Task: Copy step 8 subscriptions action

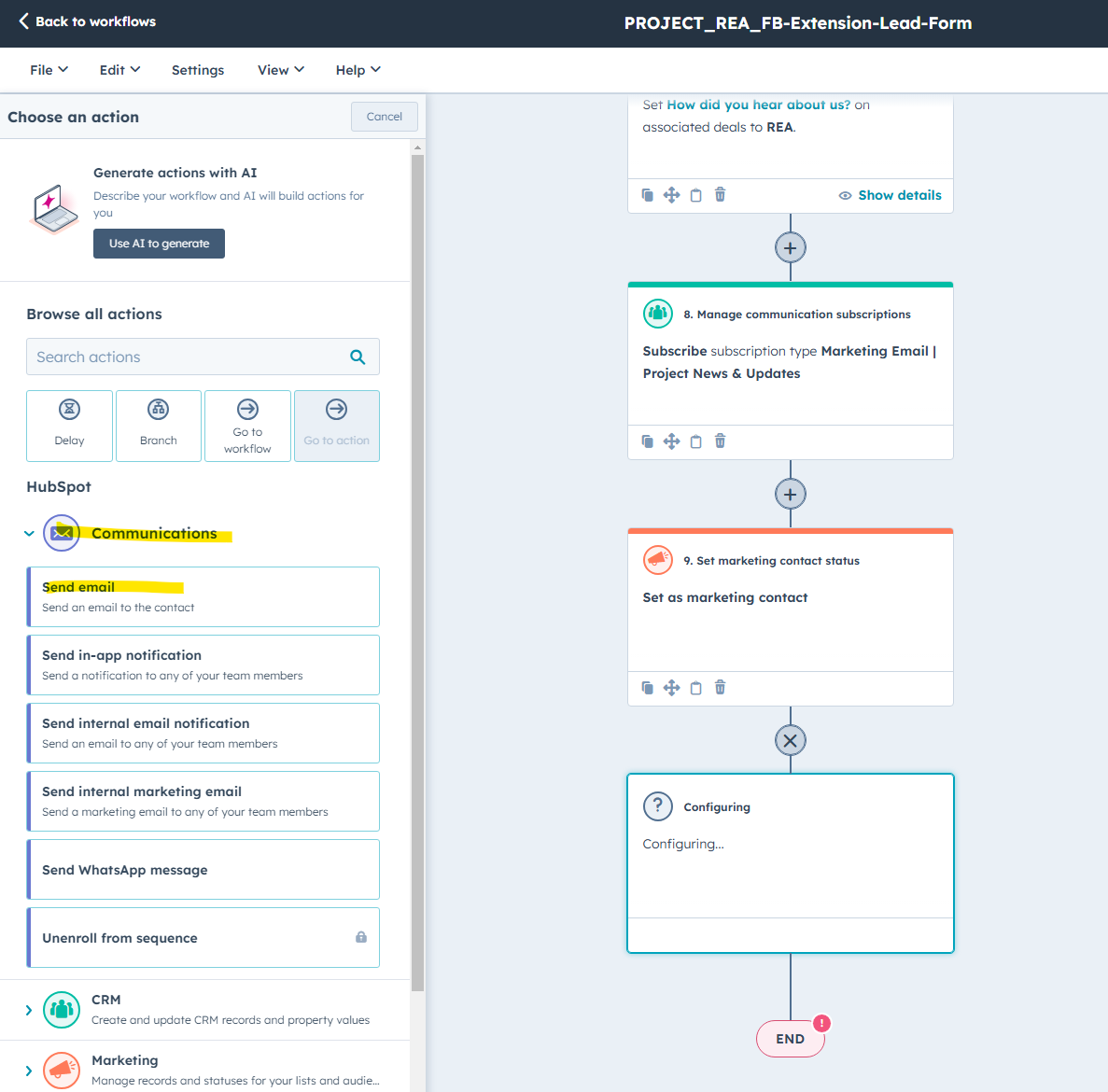Action: coord(696,441)
